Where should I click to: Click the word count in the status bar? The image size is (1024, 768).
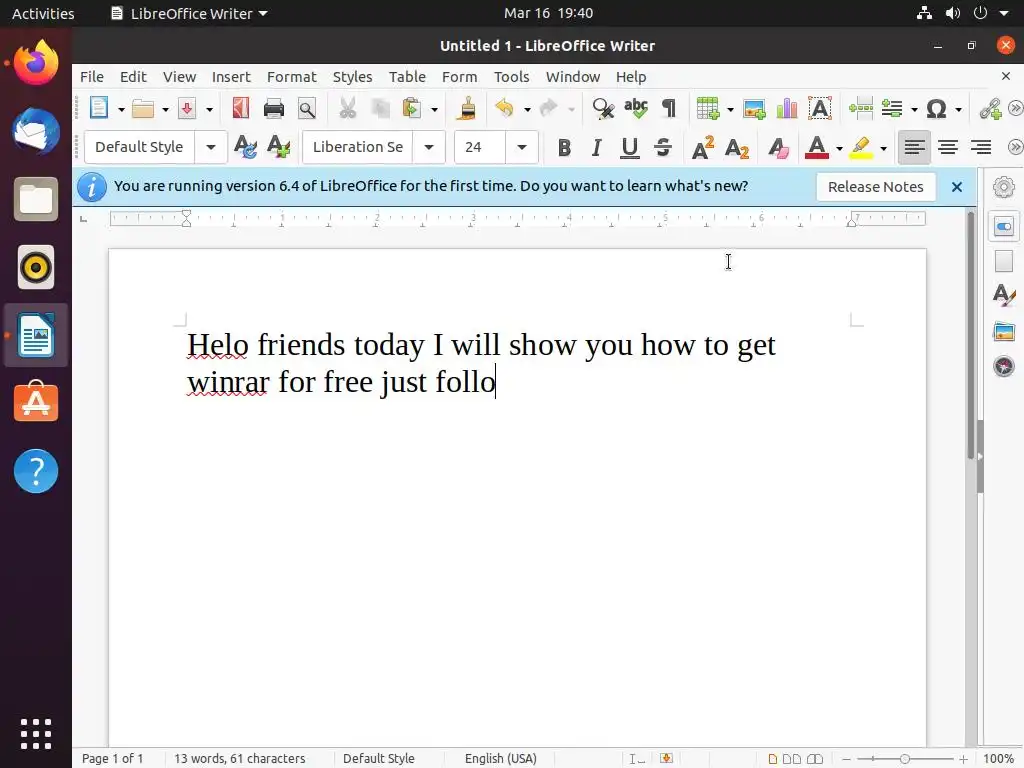[x=240, y=758]
